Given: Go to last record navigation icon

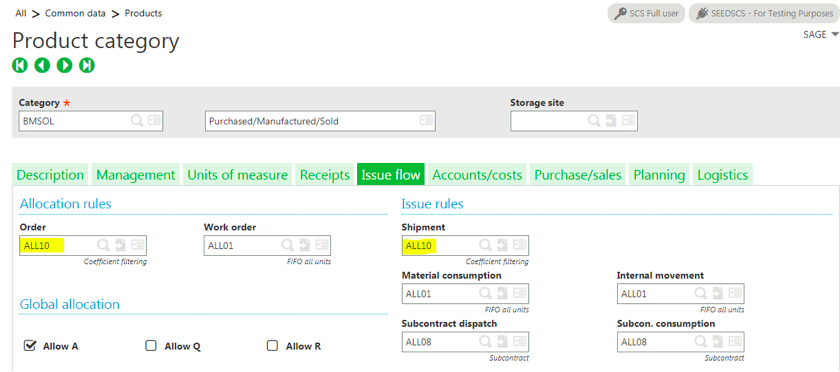Looking at the screenshot, I should 87,65.
